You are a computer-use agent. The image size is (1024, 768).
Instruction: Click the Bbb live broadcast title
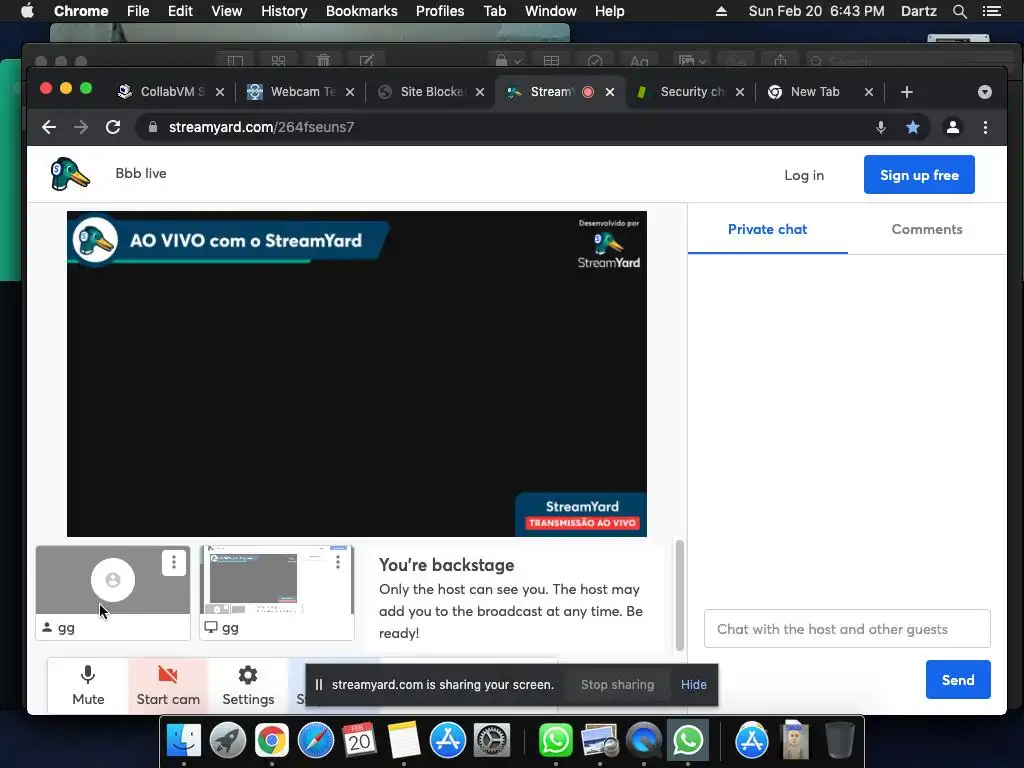[141, 173]
